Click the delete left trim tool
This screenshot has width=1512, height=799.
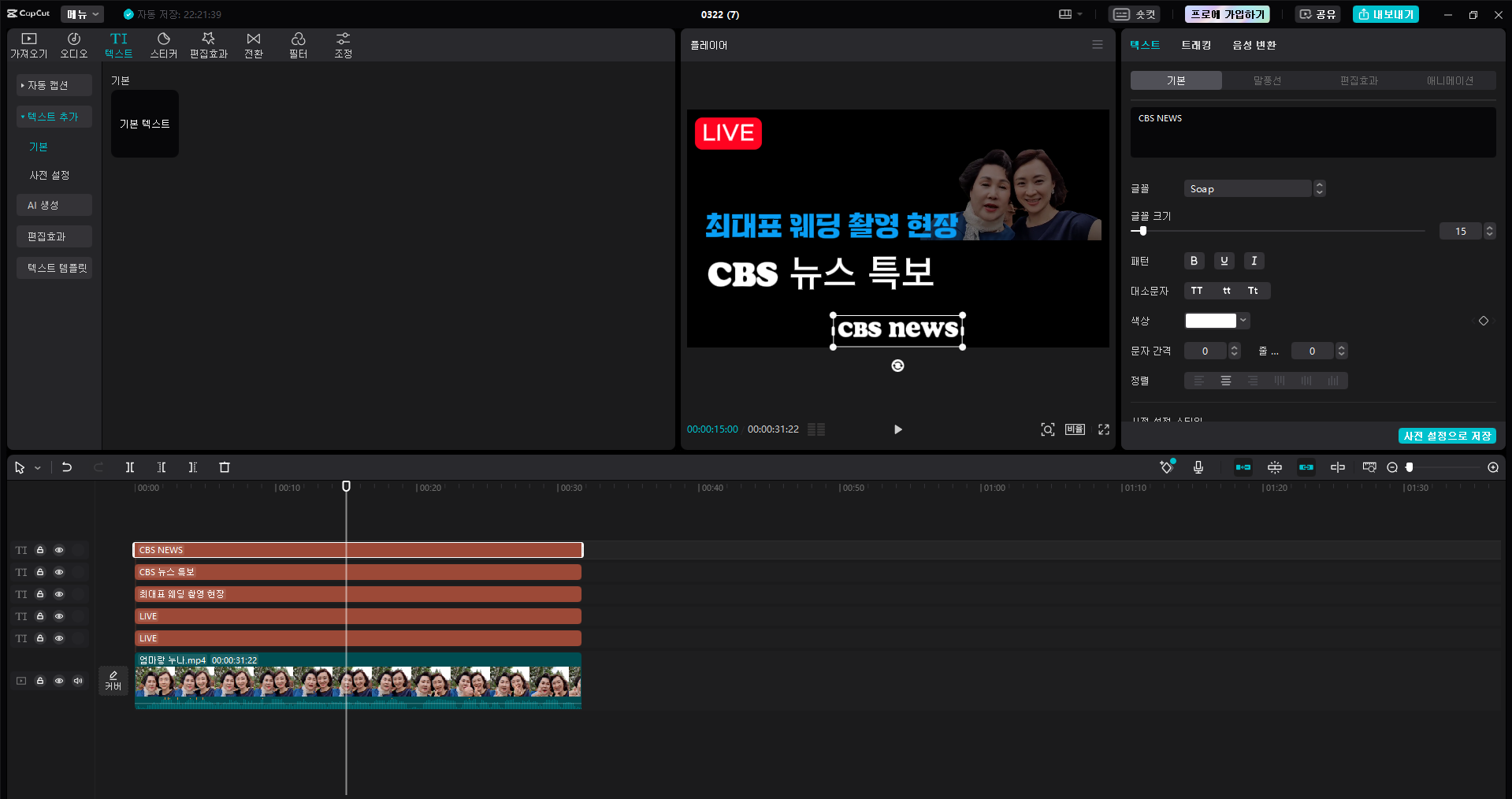tap(162, 467)
